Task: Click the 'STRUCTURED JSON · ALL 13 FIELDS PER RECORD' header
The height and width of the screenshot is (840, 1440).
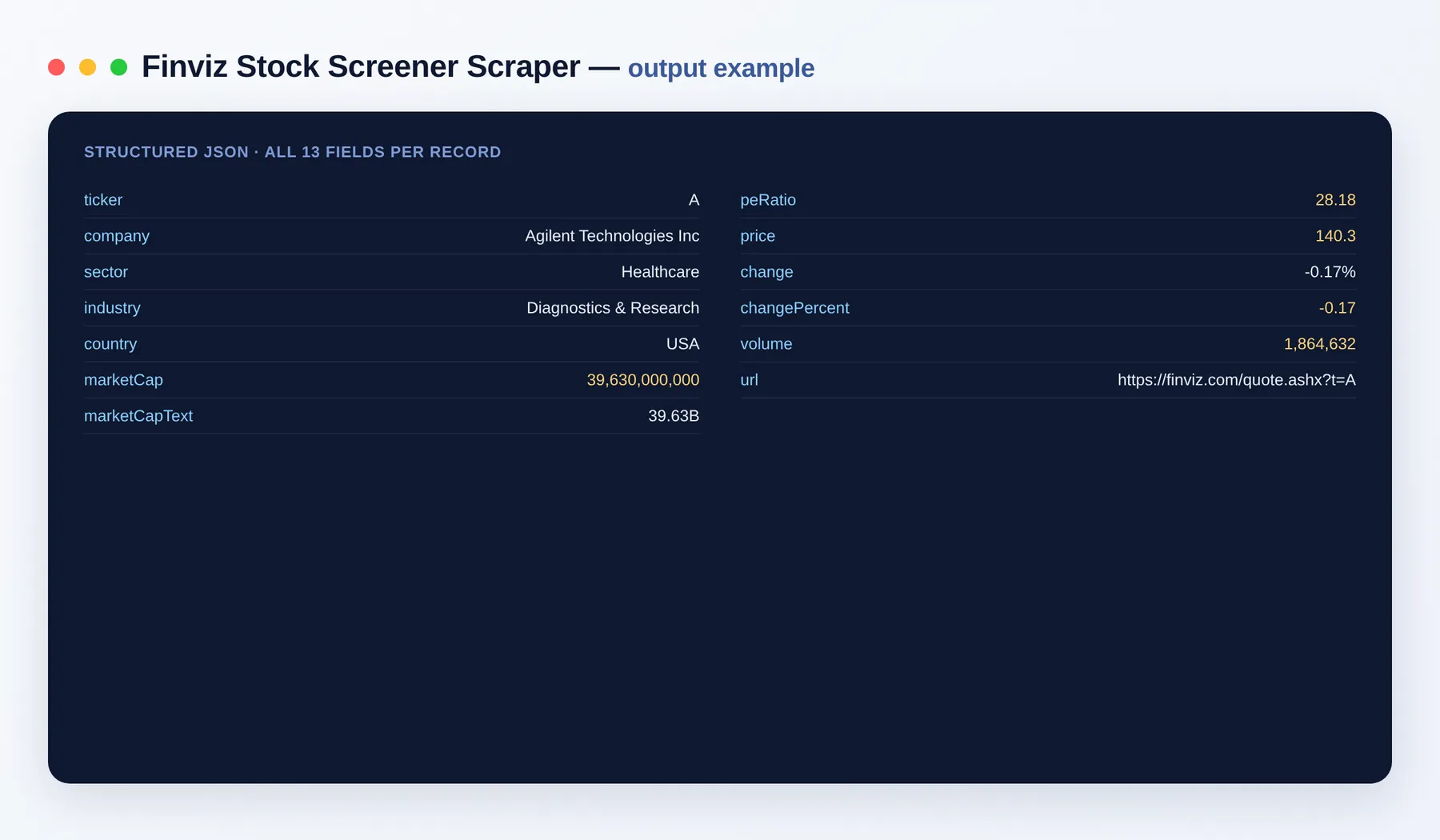Action: (293, 152)
